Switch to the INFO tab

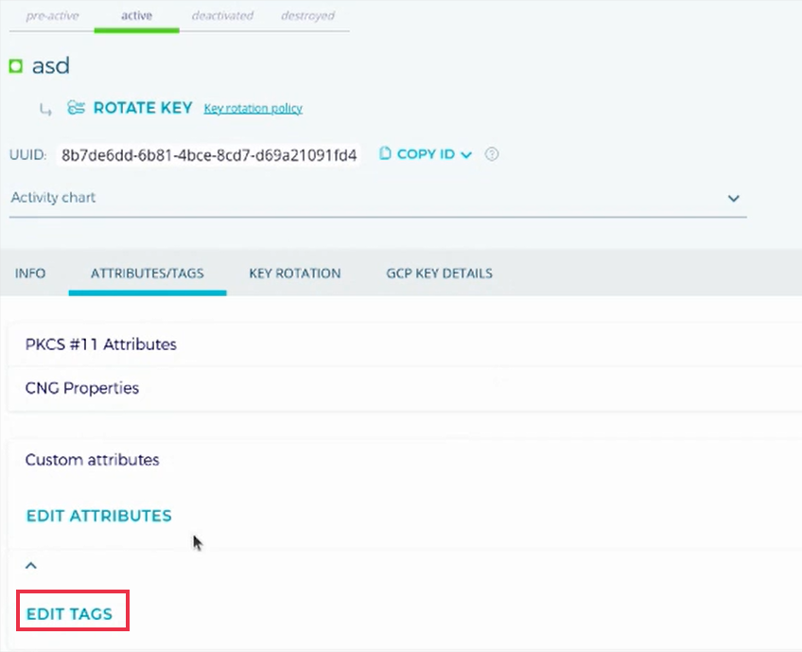30,273
